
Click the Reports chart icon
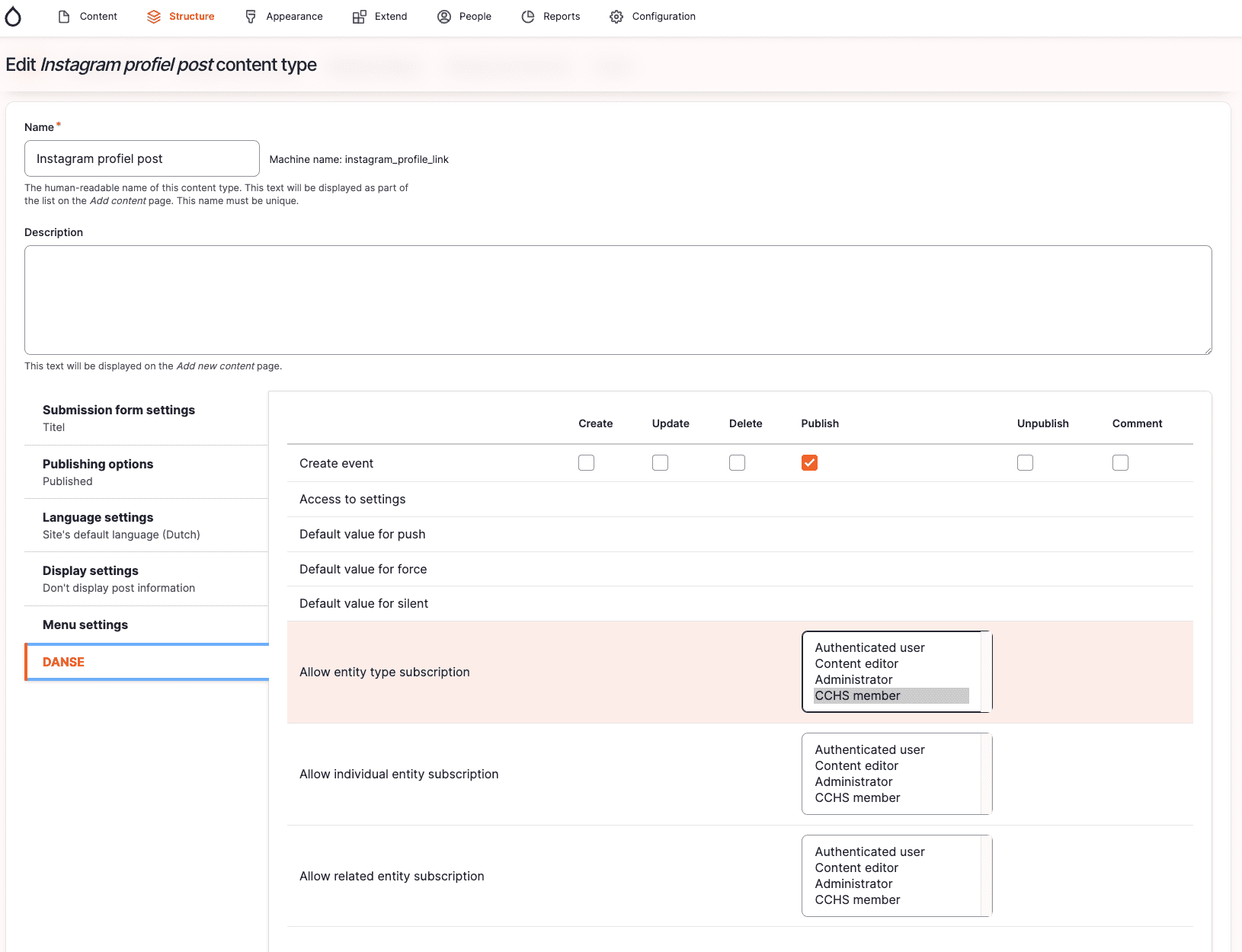tap(528, 17)
